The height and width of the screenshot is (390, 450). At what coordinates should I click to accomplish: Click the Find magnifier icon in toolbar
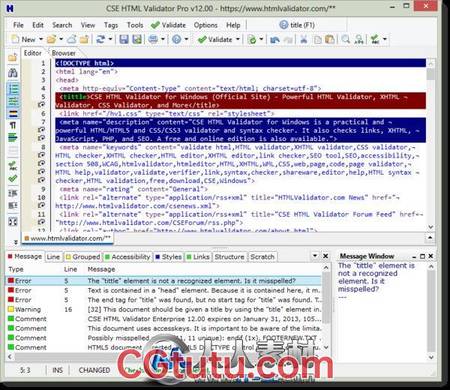[x=346, y=39]
